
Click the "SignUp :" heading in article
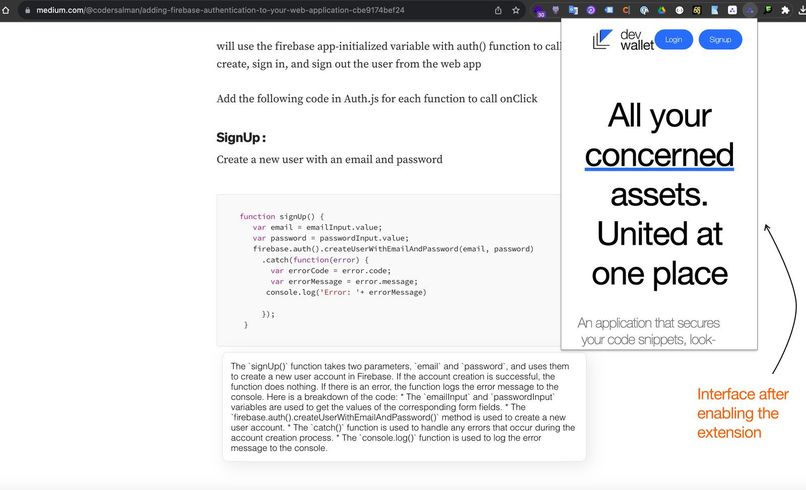pyautogui.click(x=241, y=137)
